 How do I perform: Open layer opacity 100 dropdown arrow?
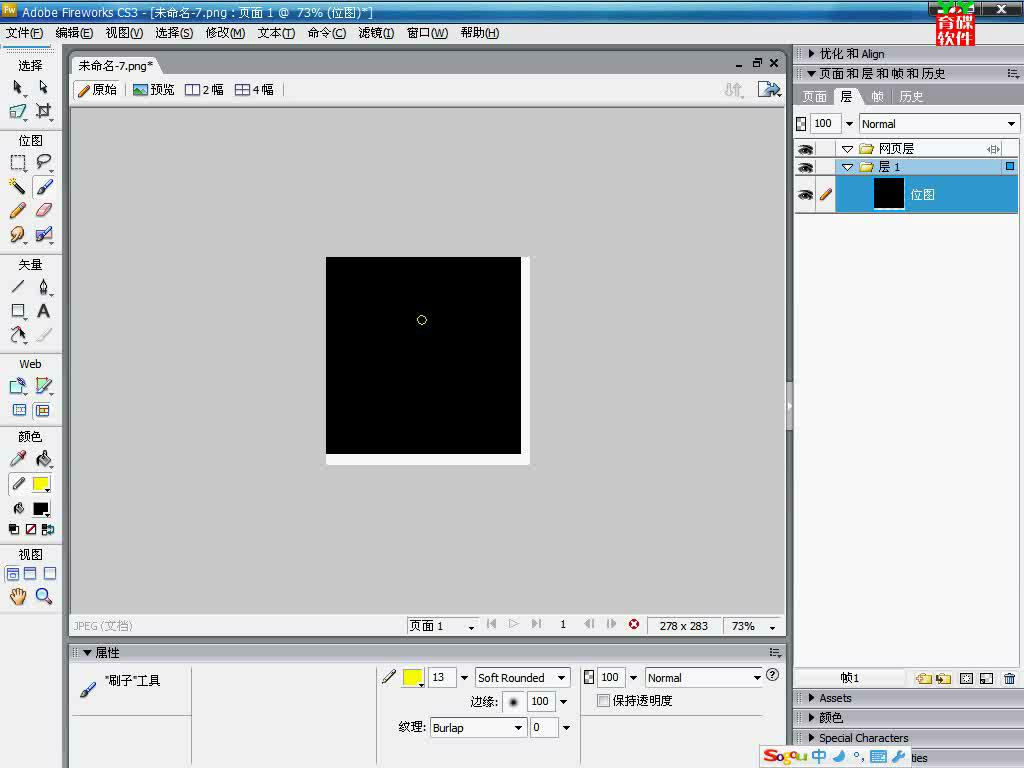[849, 123]
